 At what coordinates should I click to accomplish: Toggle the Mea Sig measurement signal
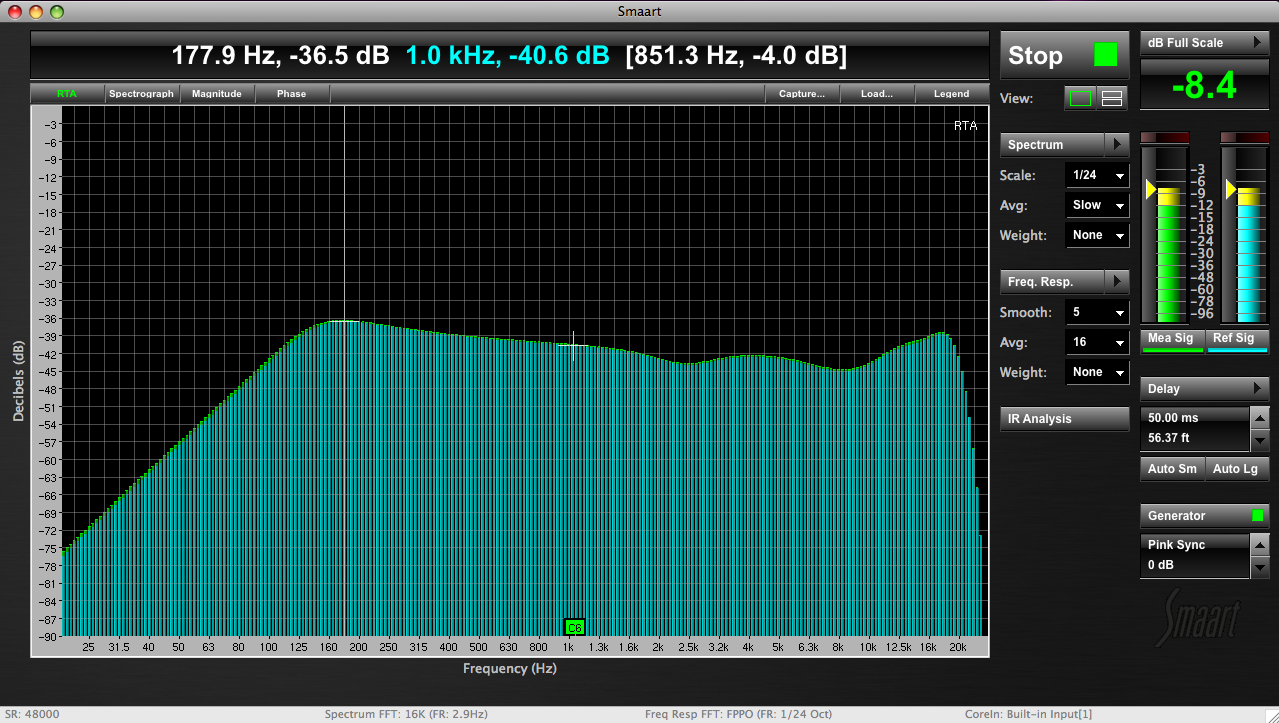(1170, 339)
